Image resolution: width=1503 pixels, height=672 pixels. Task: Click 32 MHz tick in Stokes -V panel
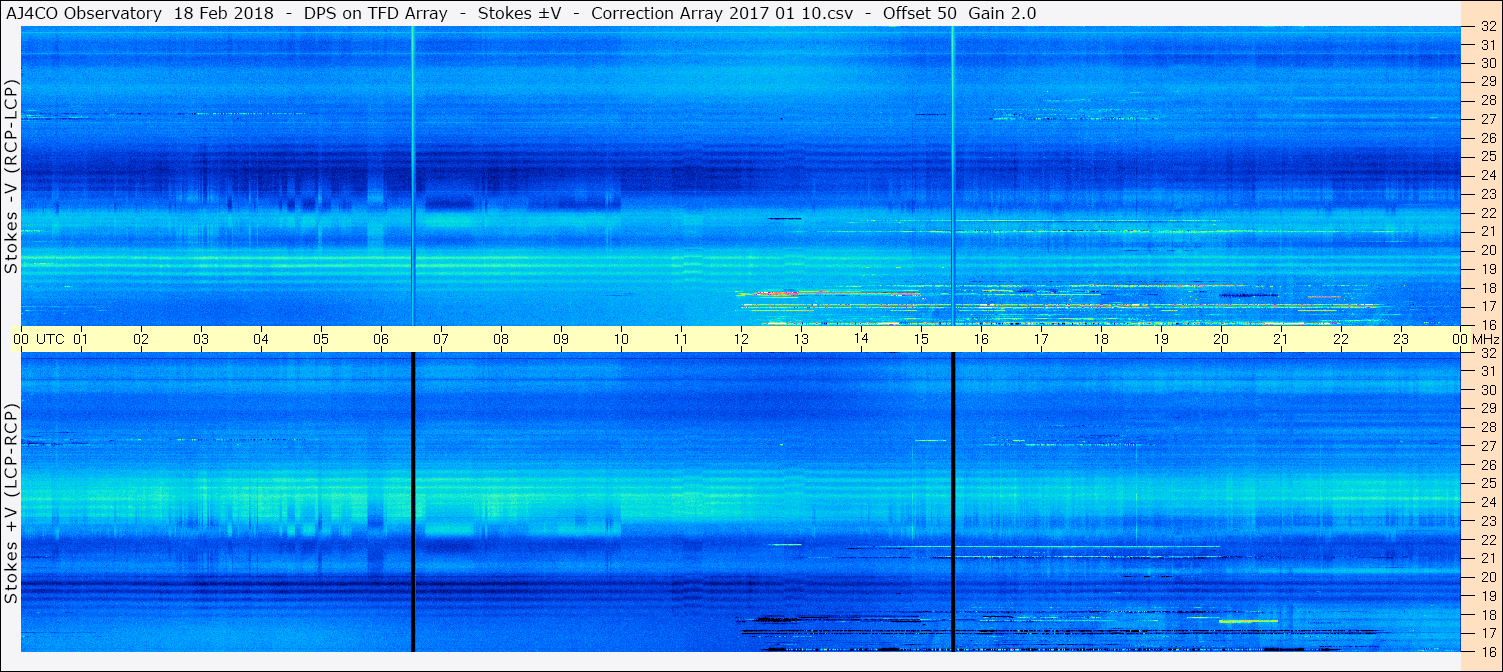pyautogui.click(x=1487, y=27)
